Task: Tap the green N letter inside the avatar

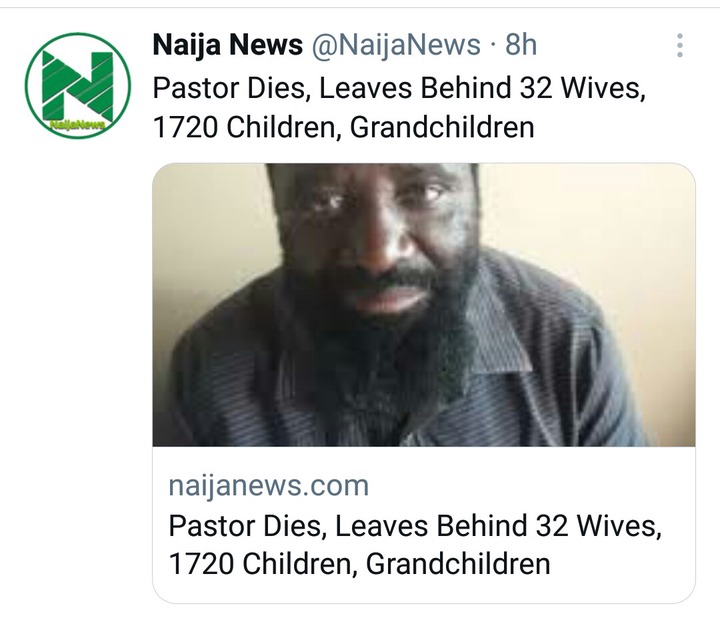Action: [x=77, y=84]
